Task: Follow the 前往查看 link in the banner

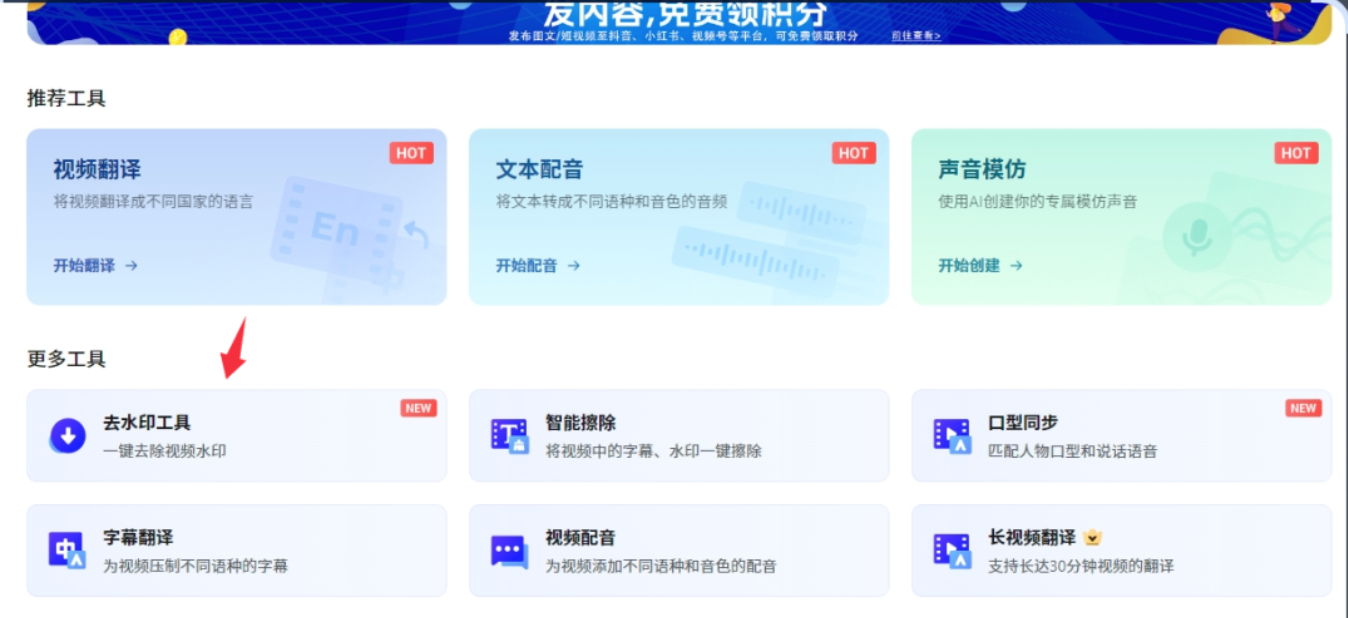Action: coord(916,36)
